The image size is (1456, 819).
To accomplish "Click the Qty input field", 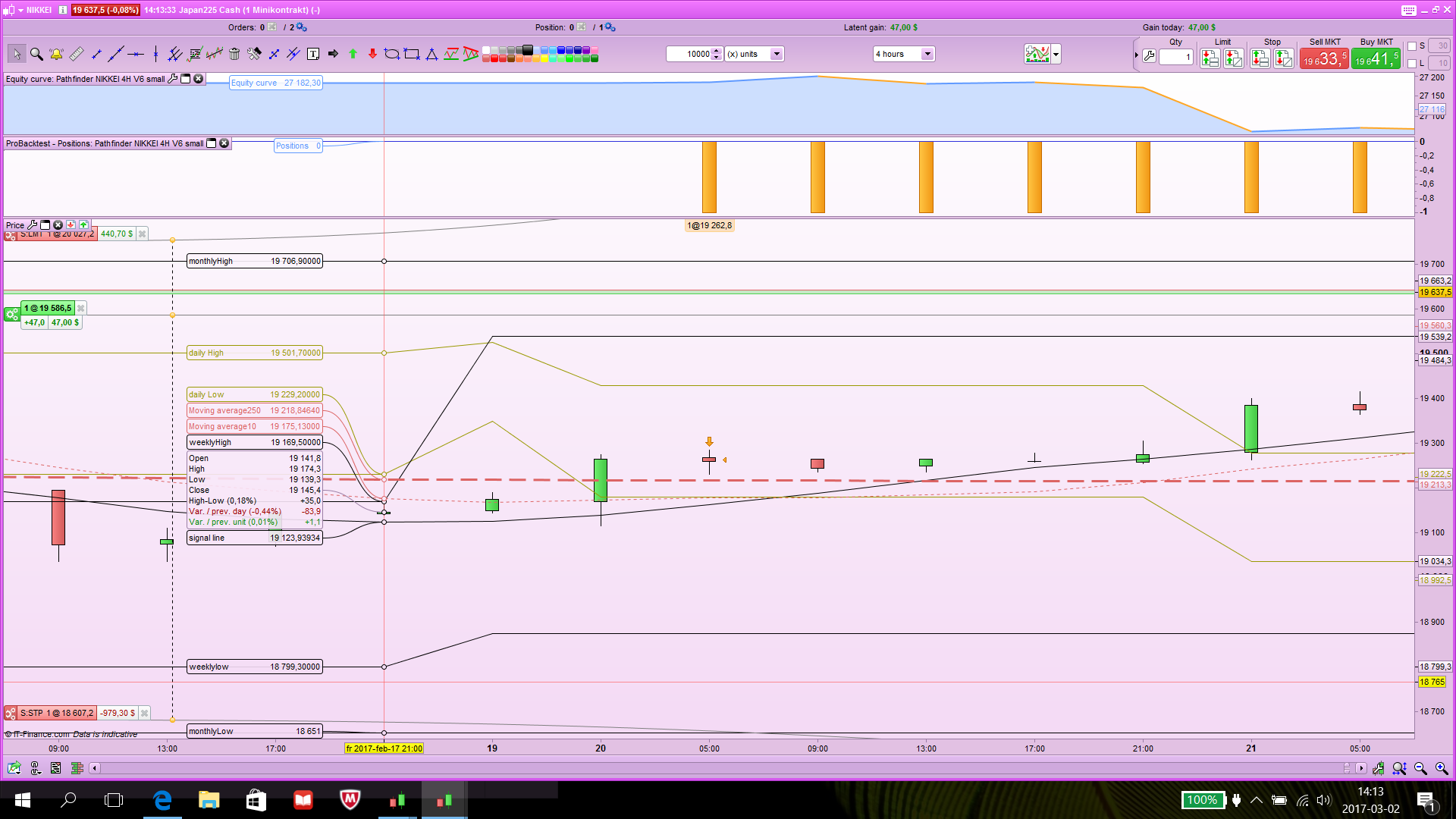I will point(1176,57).
